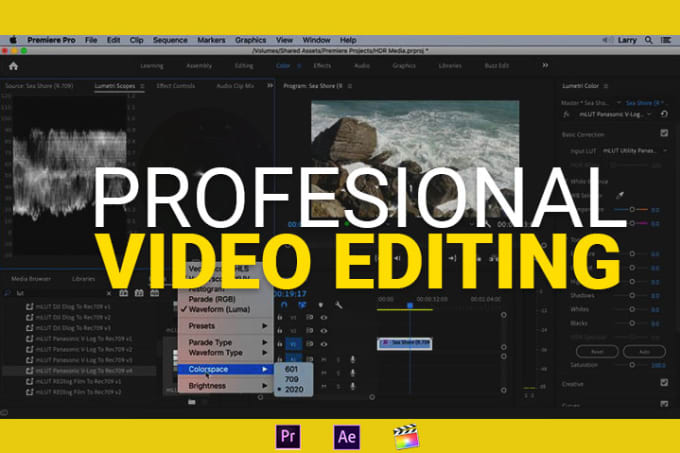
Task: Open the Presets submenu
Action: [226, 326]
